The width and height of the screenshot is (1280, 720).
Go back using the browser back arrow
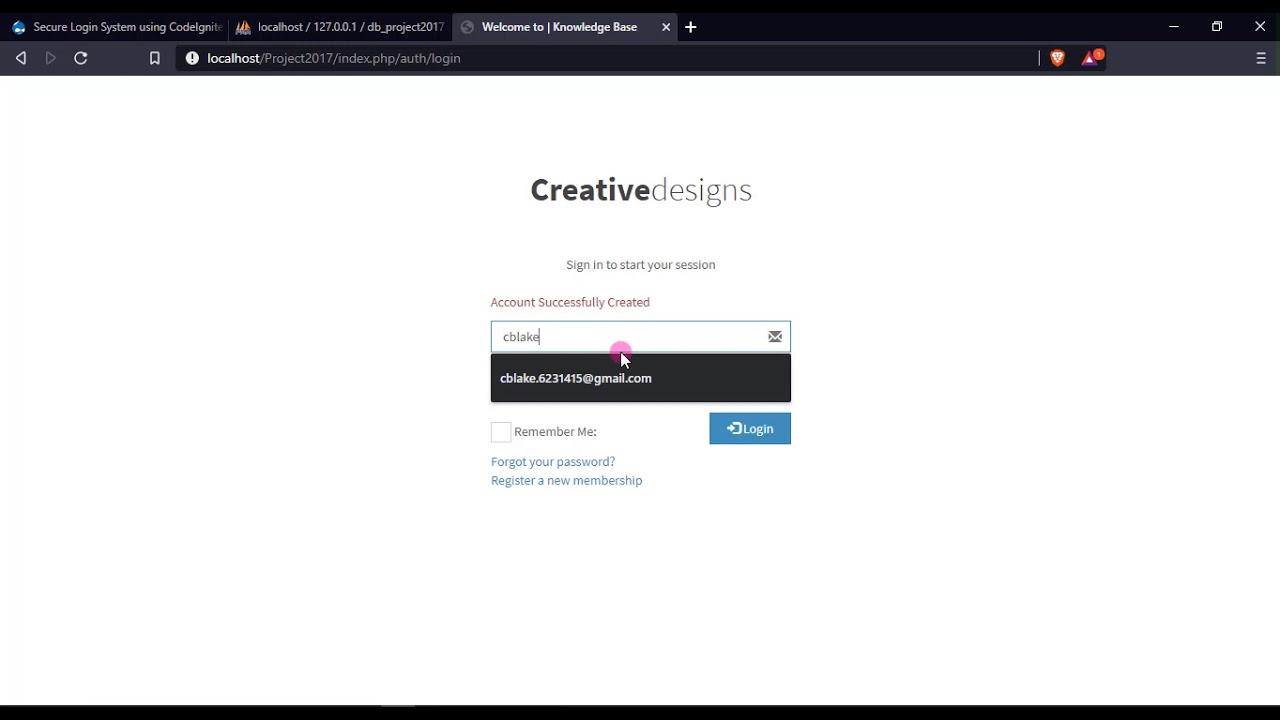point(20,58)
